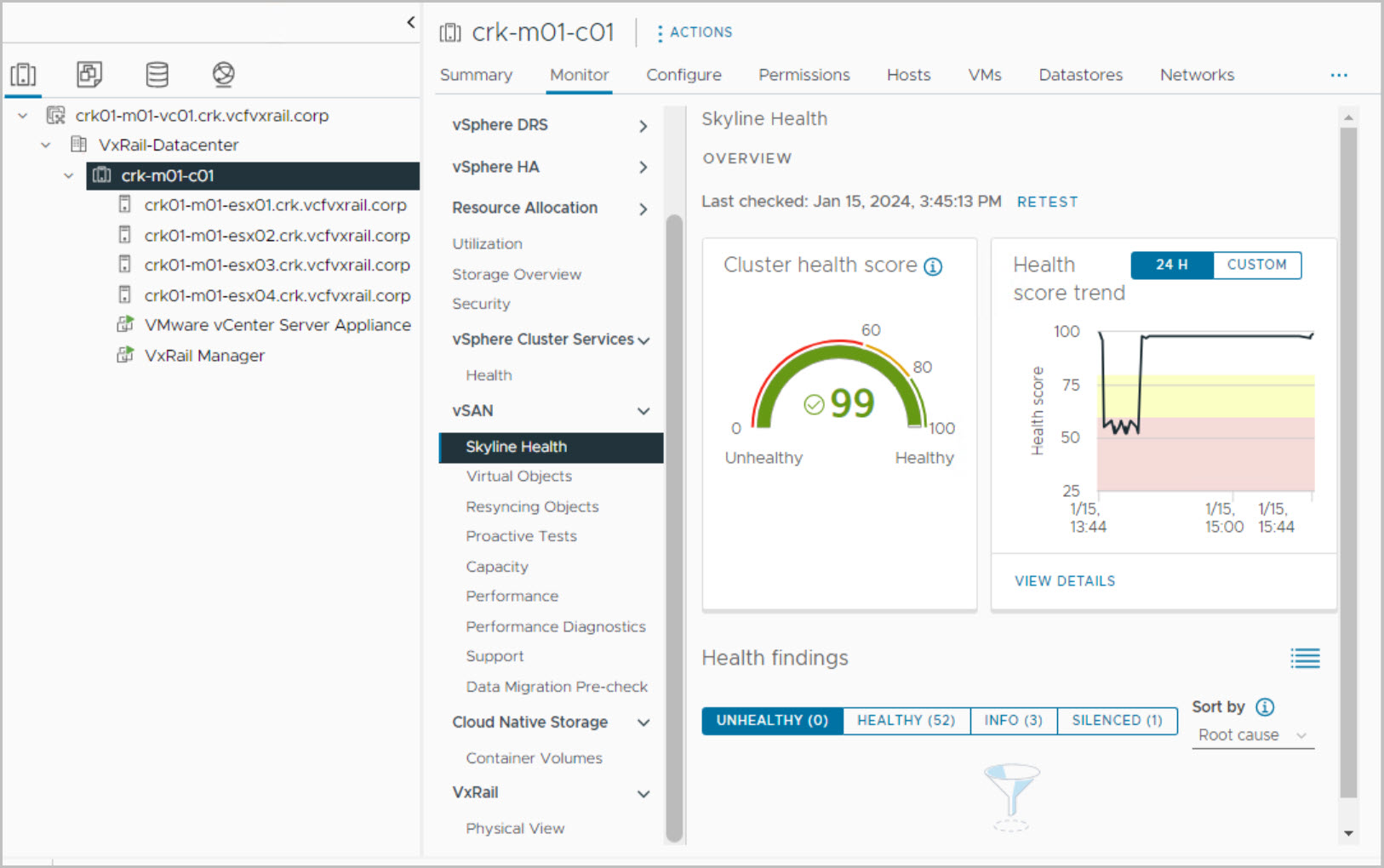This screenshot has height=868, width=1384.
Task: Click the main content vertical scrollbar
Action: 1348,460
